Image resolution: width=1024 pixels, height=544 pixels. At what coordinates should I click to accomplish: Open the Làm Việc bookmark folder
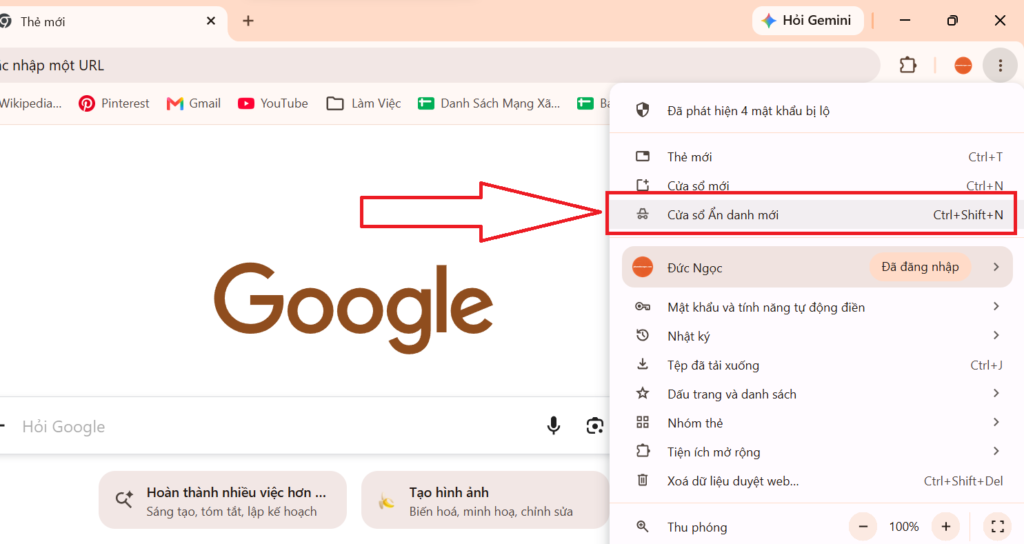364,103
